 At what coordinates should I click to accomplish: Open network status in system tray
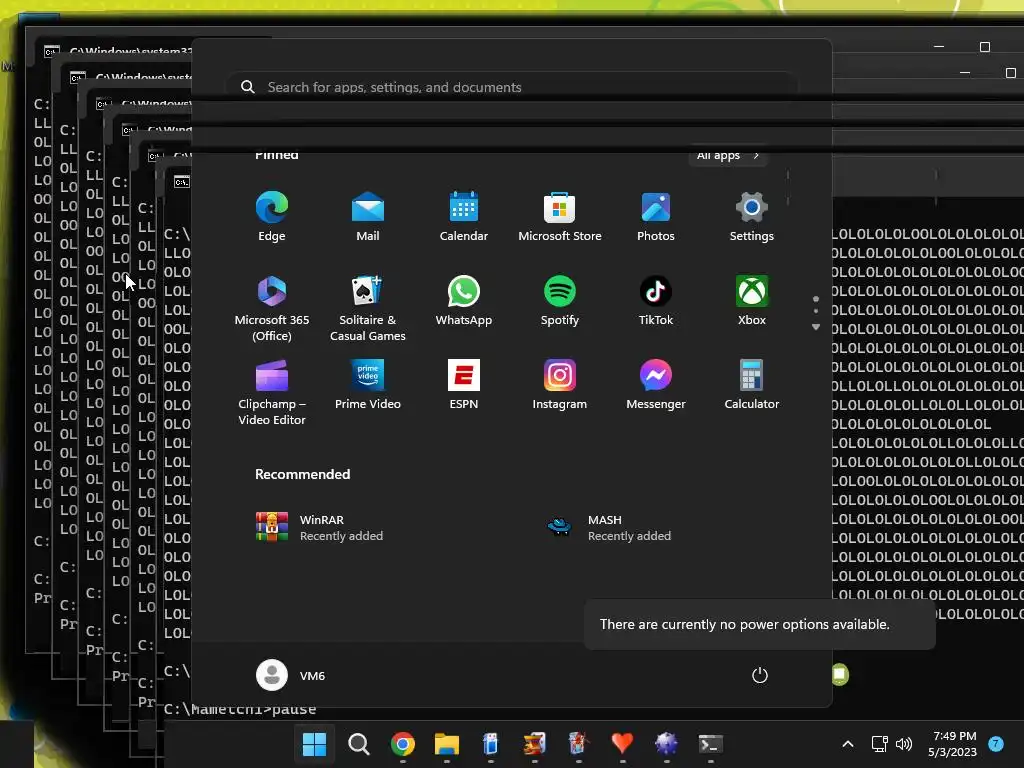click(880, 744)
